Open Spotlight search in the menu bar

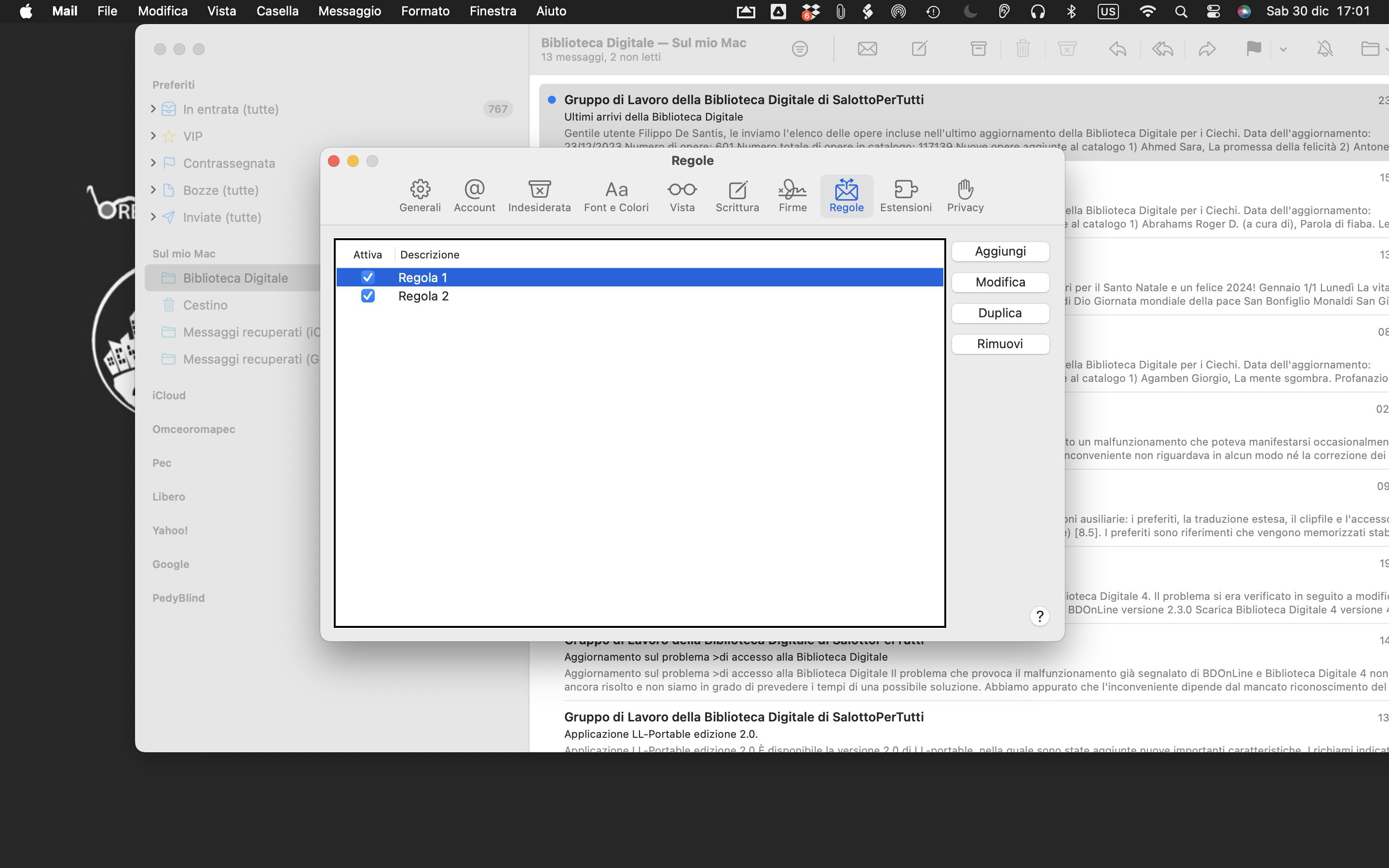[x=1181, y=12]
